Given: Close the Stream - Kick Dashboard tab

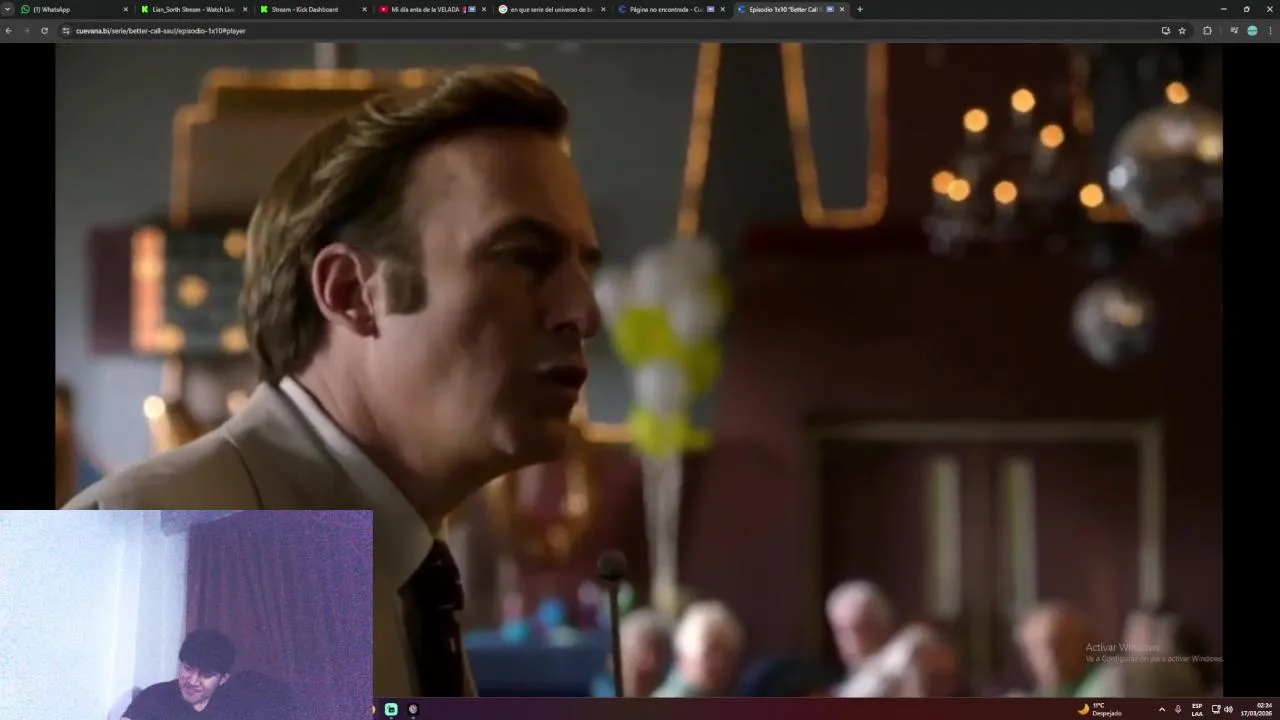Looking at the screenshot, I should (364, 9).
